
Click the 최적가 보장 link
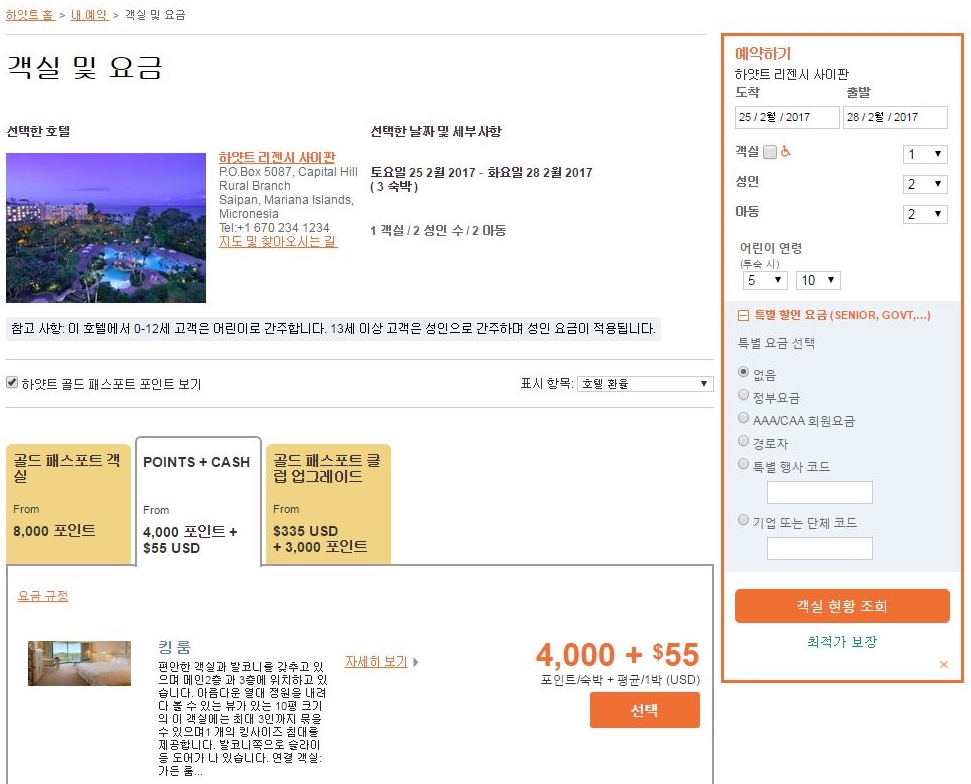coord(842,642)
